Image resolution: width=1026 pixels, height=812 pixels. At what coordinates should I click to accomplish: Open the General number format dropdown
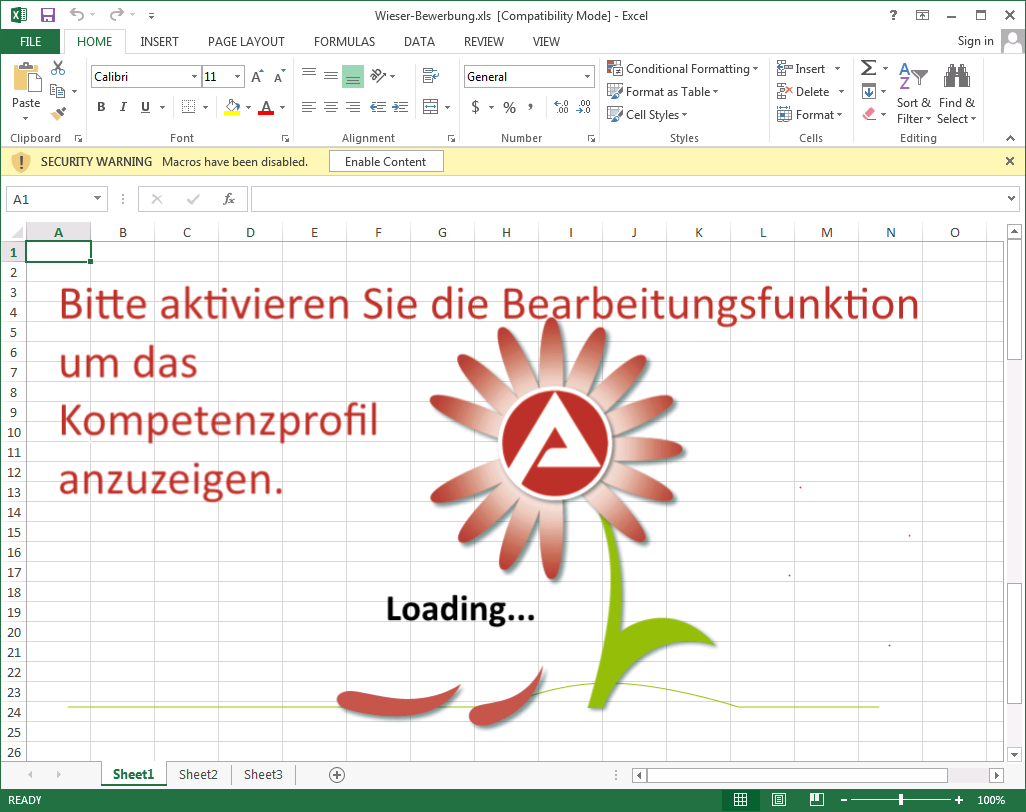(x=587, y=77)
